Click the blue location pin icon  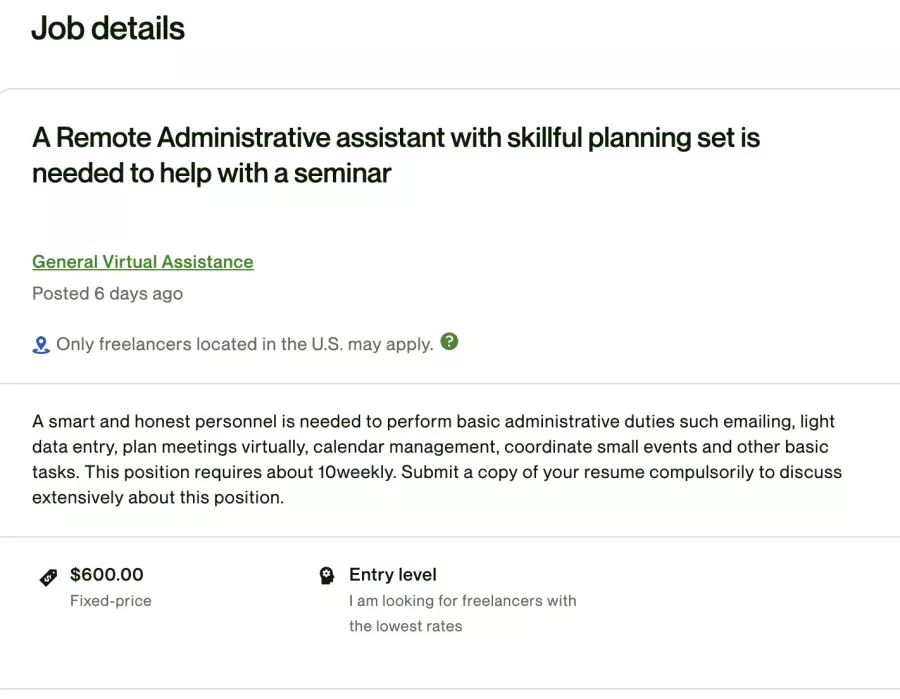click(x=41, y=345)
